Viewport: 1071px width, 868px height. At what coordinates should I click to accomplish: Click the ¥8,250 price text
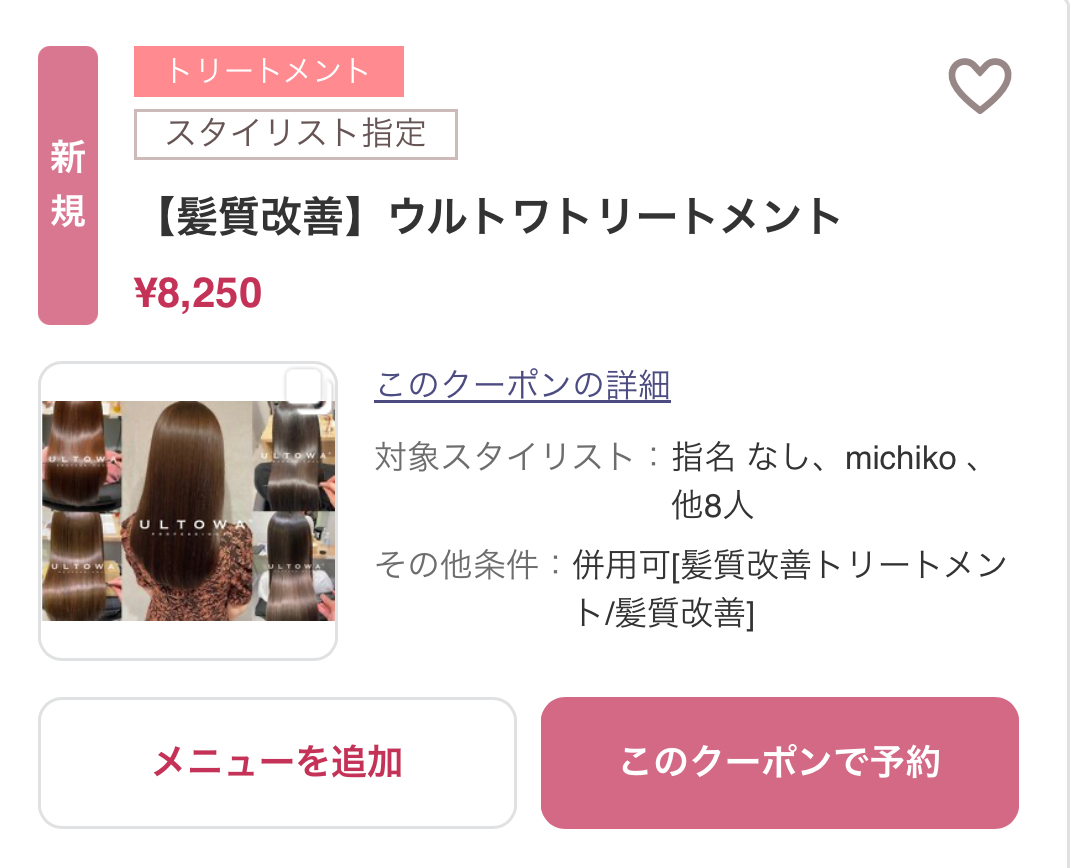[x=198, y=293]
